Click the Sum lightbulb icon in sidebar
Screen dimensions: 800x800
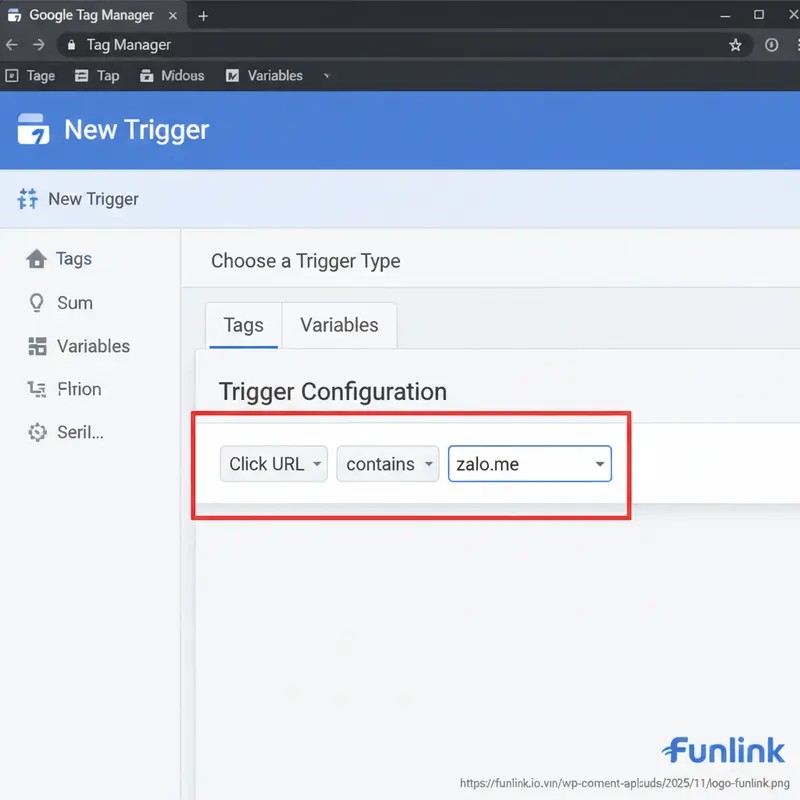click(37, 303)
